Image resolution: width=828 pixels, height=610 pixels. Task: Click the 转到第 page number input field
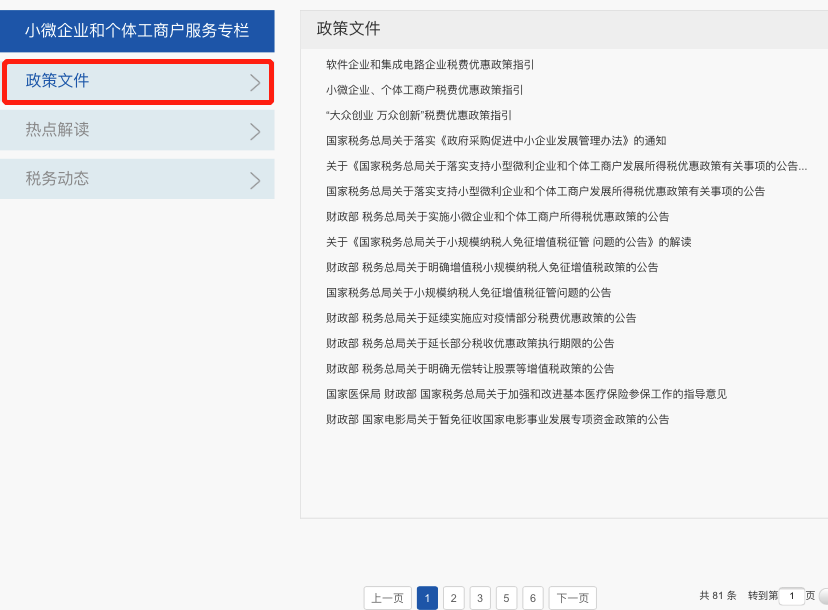pyautogui.click(x=792, y=596)
